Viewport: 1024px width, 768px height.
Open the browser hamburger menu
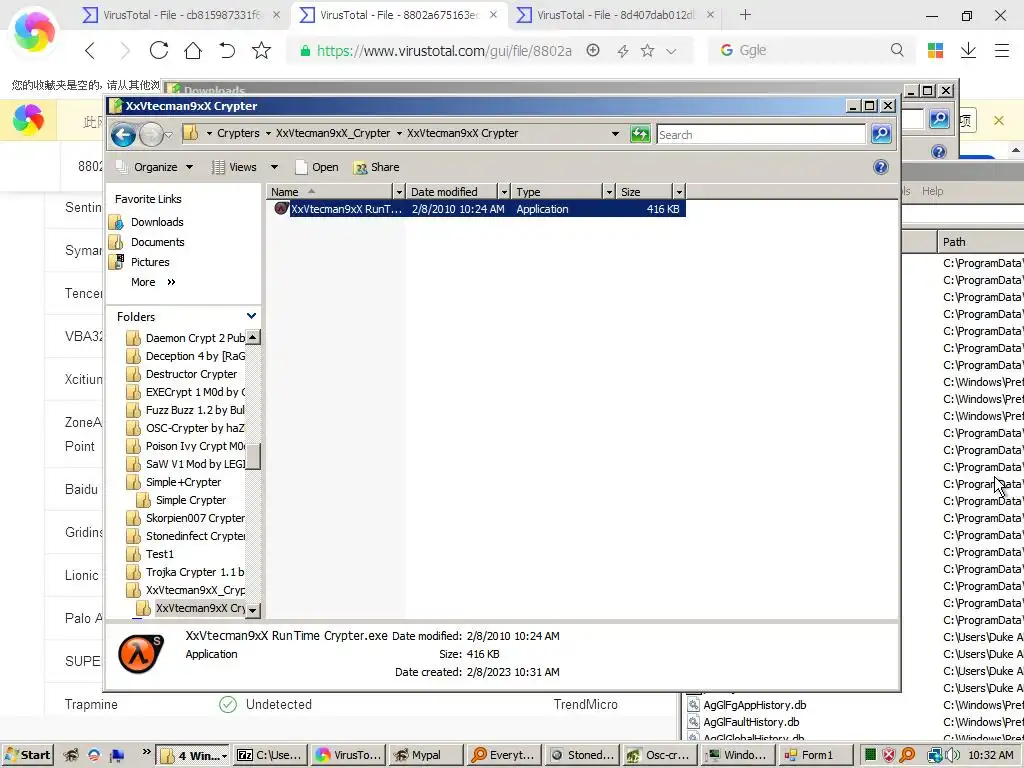(1002, 50)
